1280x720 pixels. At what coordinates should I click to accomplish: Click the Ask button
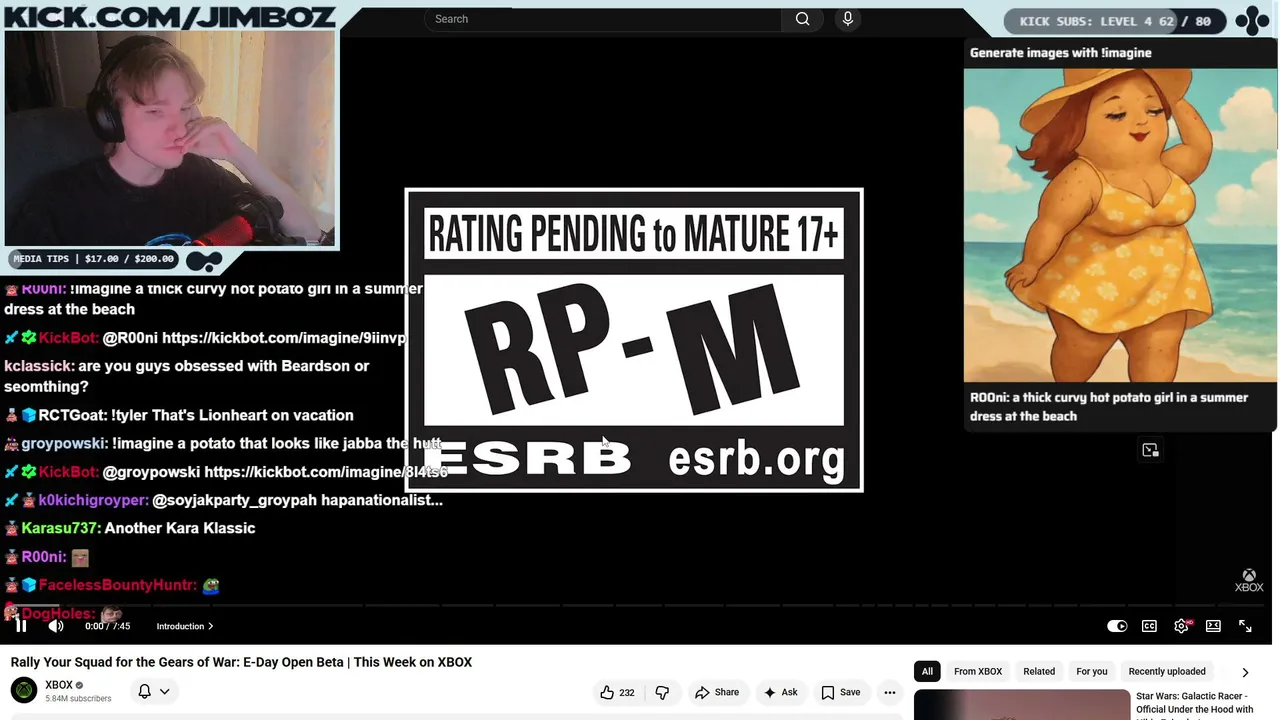tap(780, 692)
